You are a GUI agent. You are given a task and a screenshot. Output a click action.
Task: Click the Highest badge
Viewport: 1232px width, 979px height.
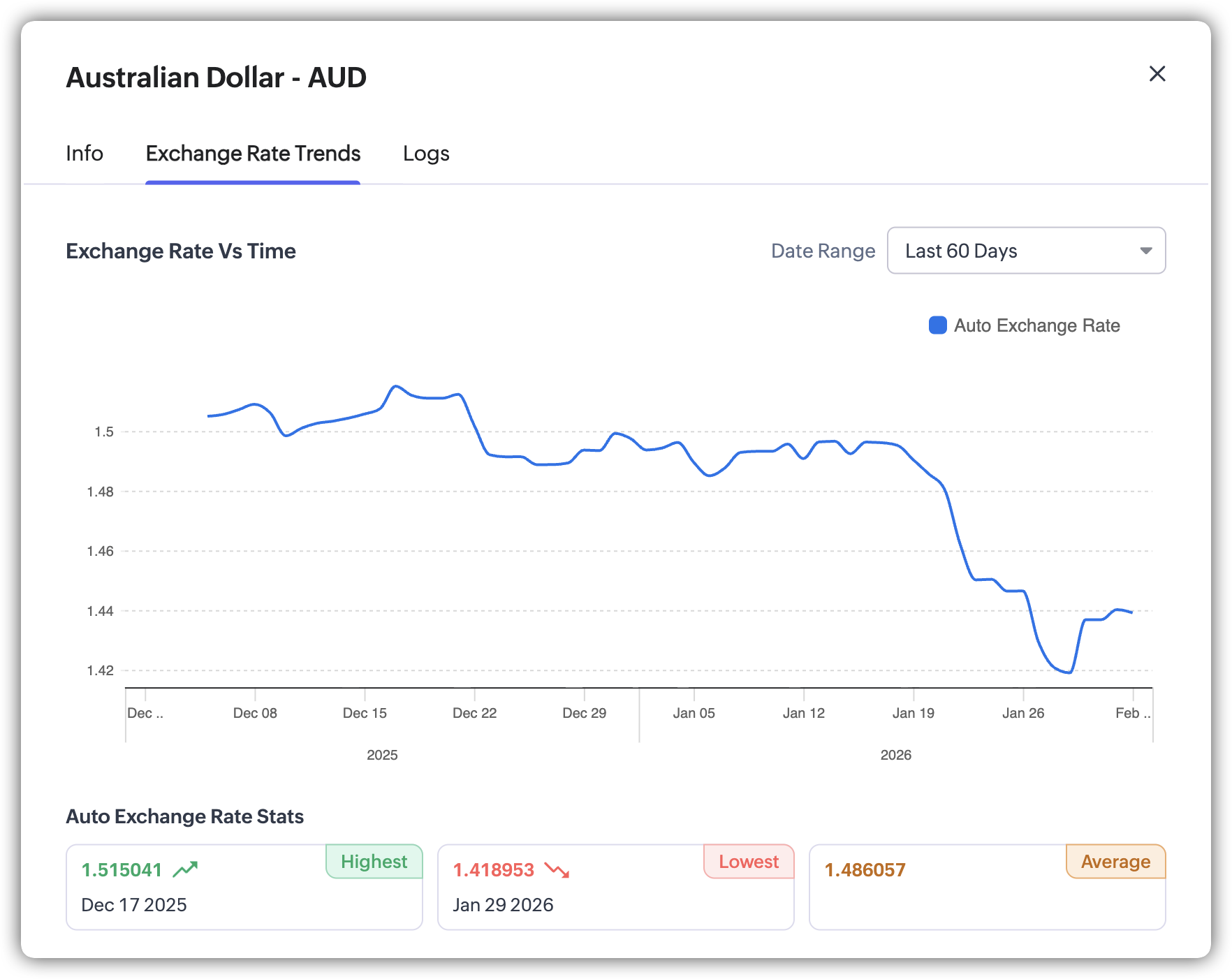click(x=374, y=862)
